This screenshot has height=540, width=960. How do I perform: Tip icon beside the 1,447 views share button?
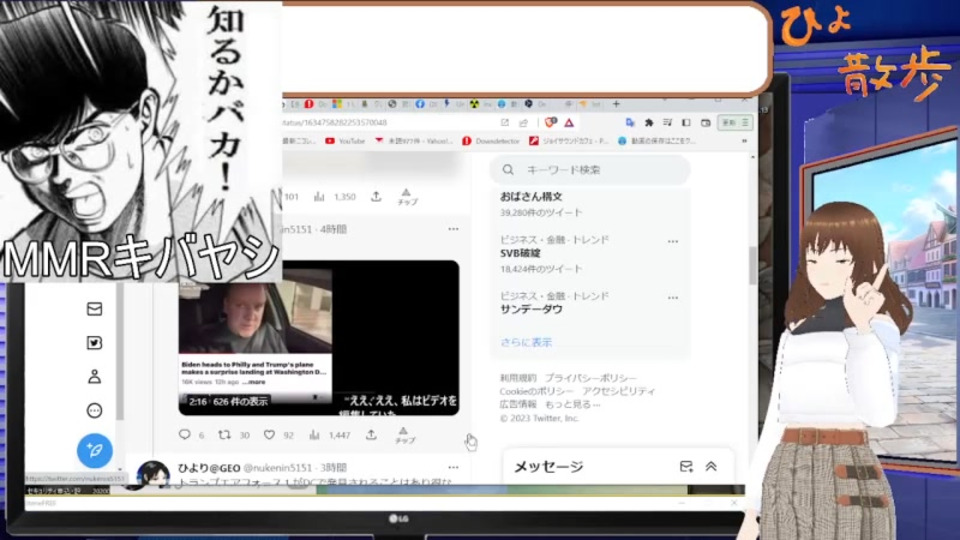[404, 435]
